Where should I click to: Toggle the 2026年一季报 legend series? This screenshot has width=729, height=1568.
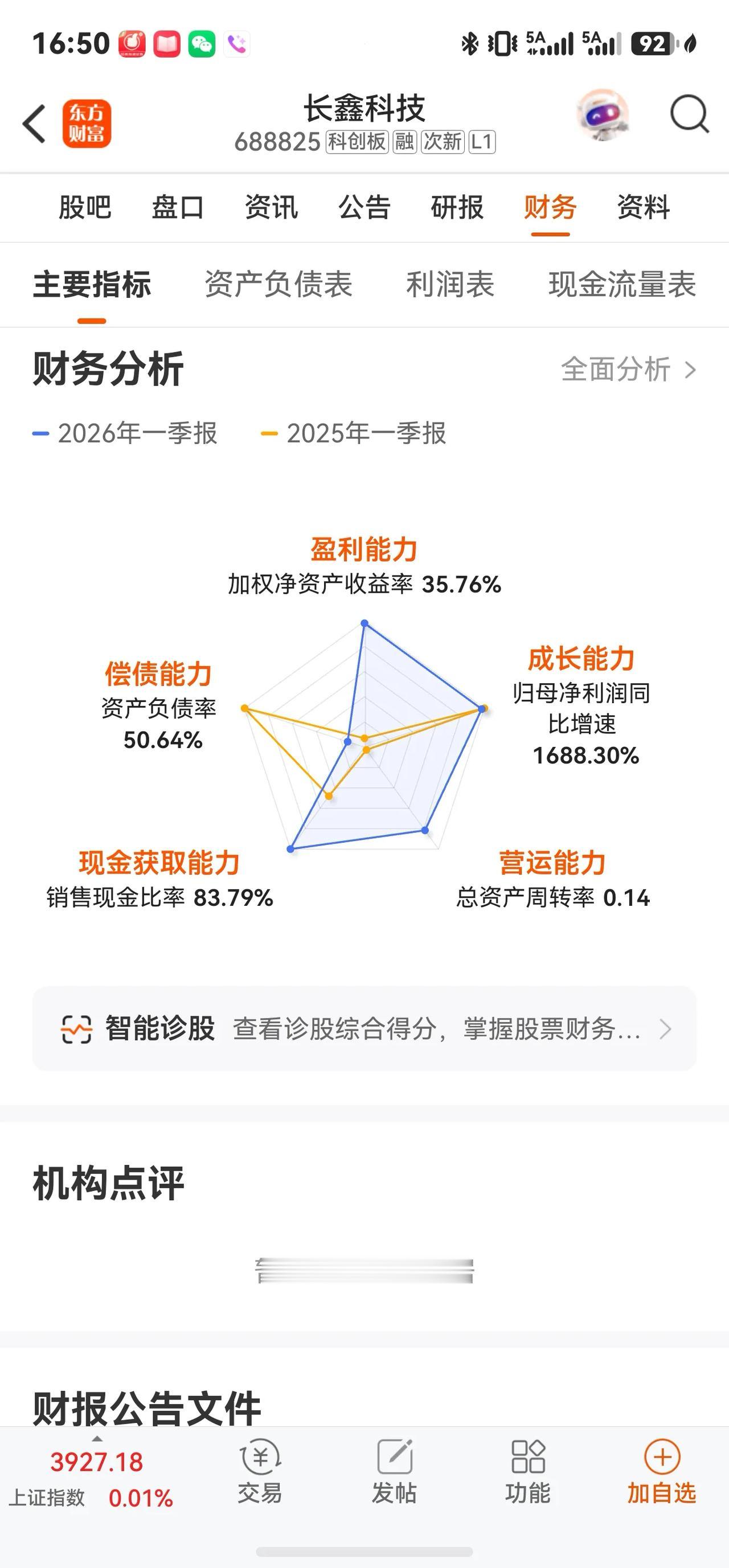click(125, 433)
